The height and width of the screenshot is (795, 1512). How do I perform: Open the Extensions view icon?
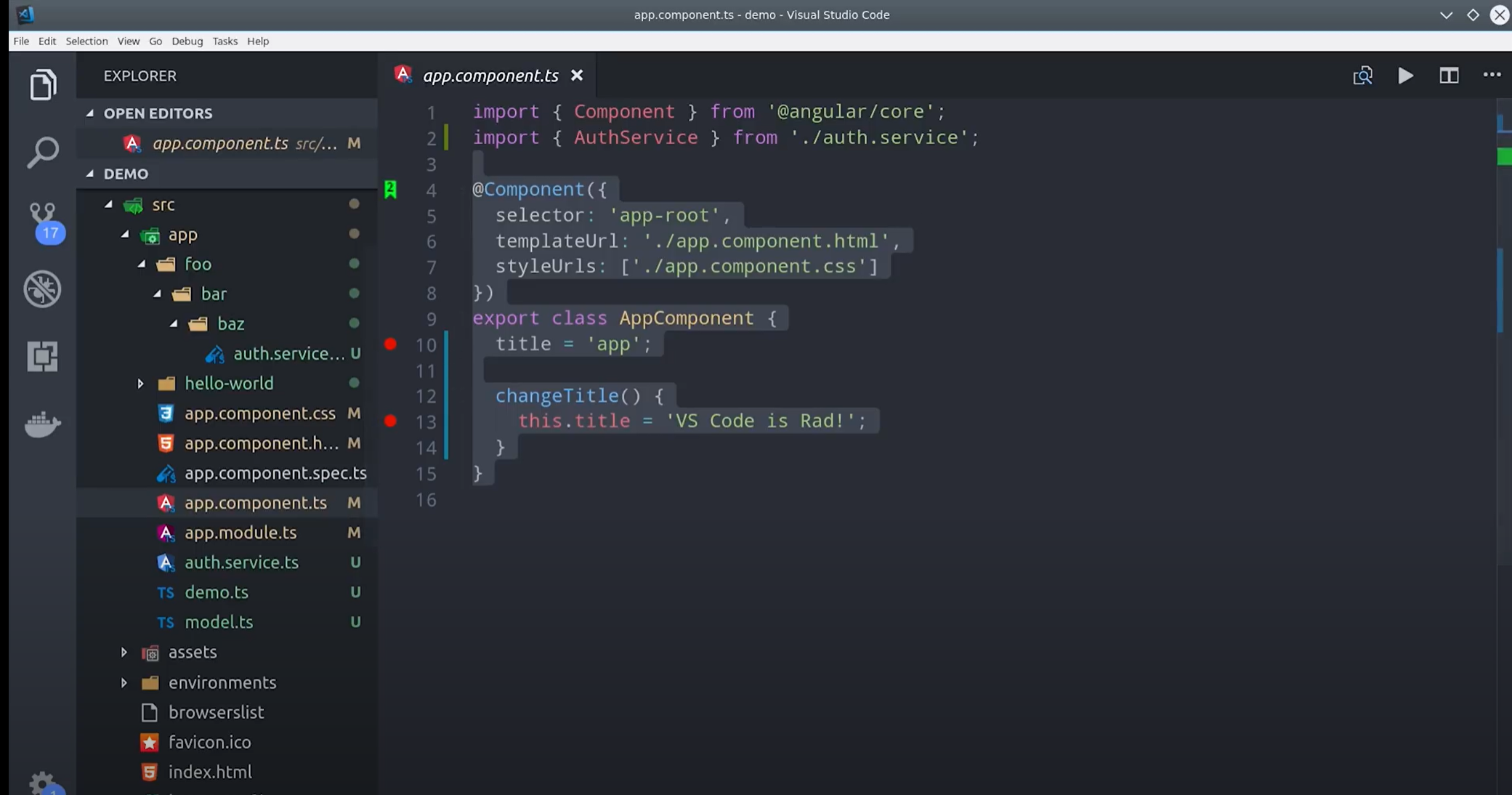click(43, 356)
